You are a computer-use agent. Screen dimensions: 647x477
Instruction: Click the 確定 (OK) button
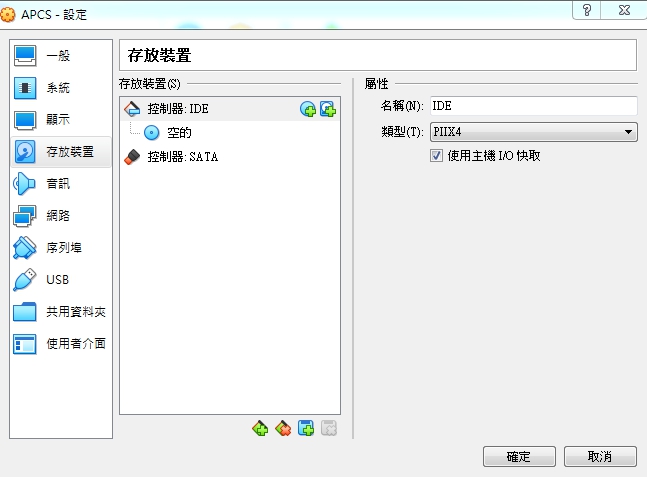(x=518, y=456)
